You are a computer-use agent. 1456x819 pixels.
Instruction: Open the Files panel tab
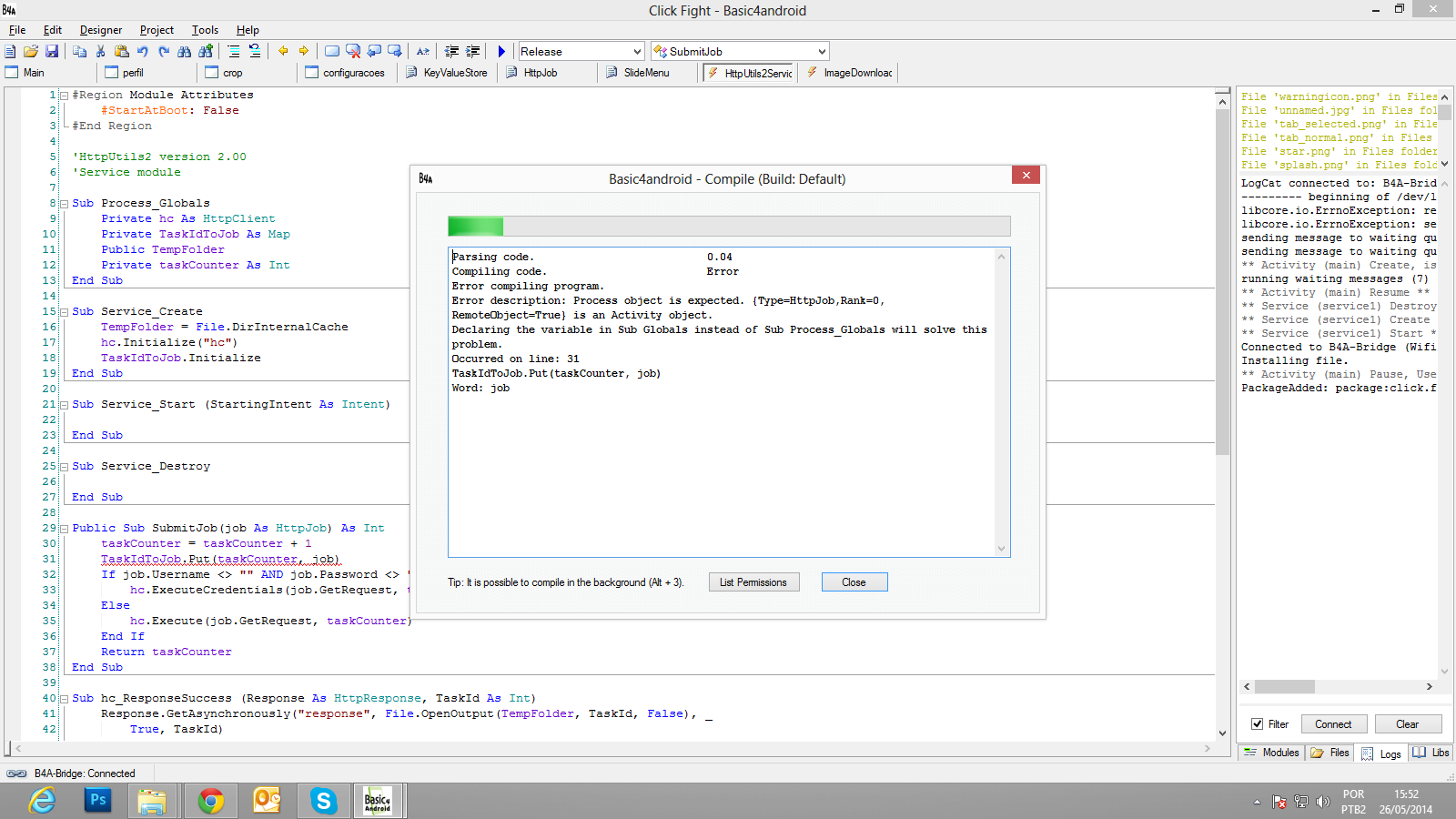coord(1330,753)
